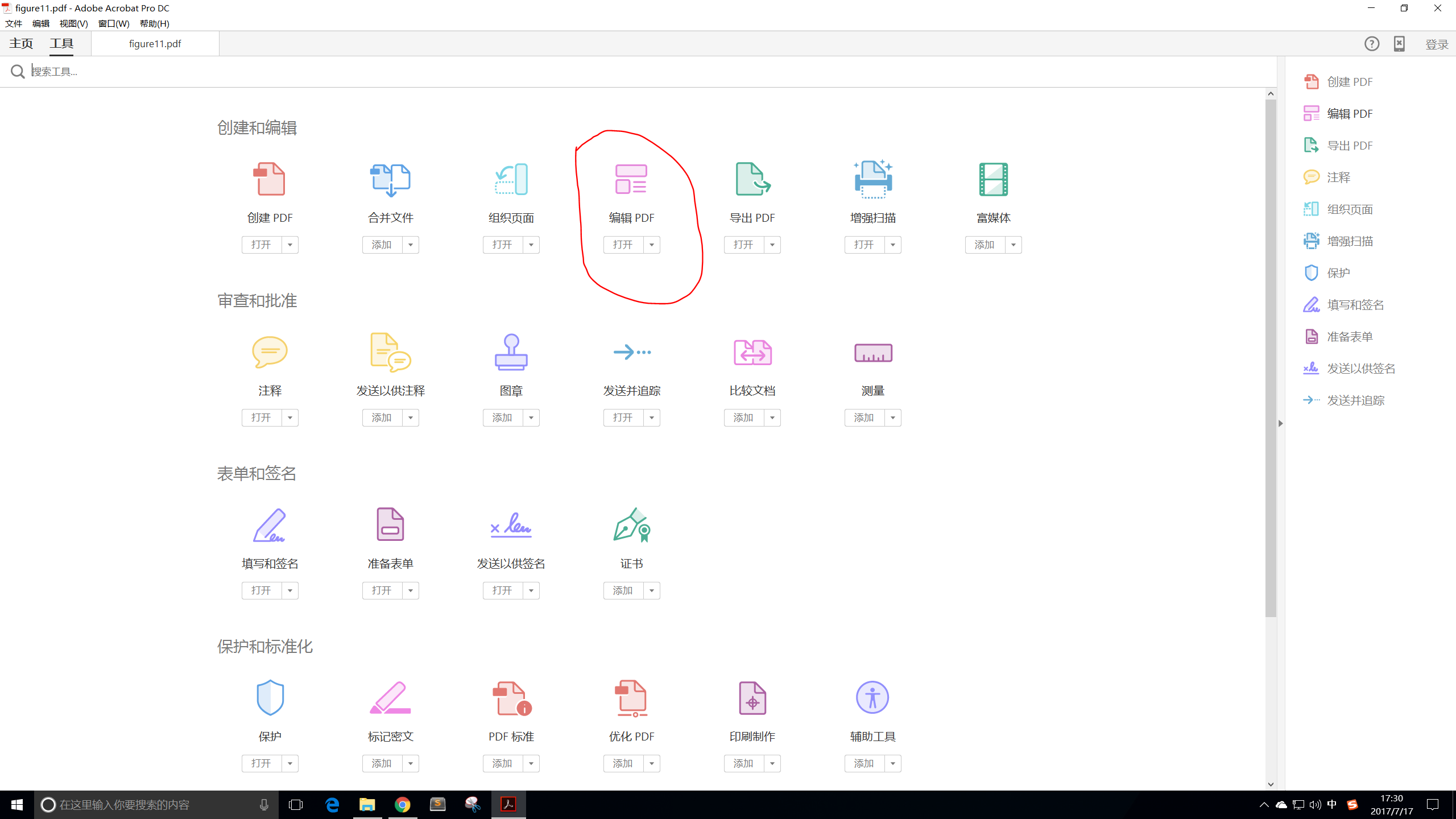Click the 编辑 PDF icon in the main grid
The height and width of the screenshot is (819, 1456).
click(x=631, y=179)
